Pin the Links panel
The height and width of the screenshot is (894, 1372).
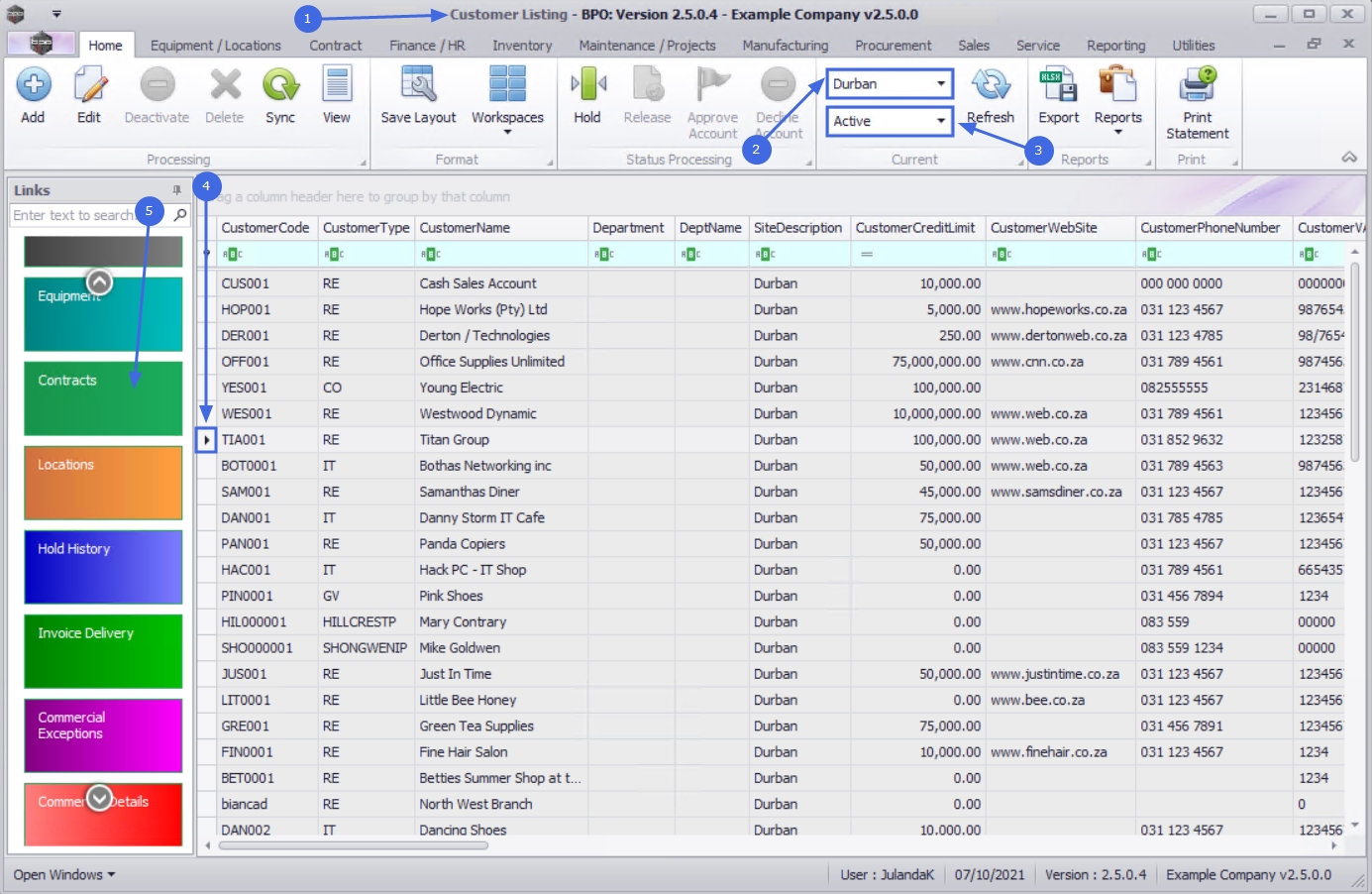pyautogui.click(x=177, y=190)
